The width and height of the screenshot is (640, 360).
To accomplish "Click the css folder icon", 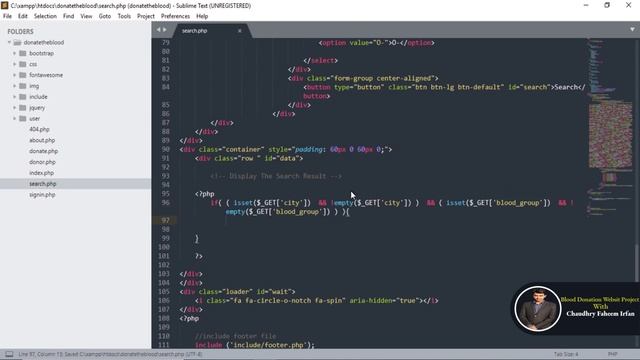I will click(x=22, y=64).
